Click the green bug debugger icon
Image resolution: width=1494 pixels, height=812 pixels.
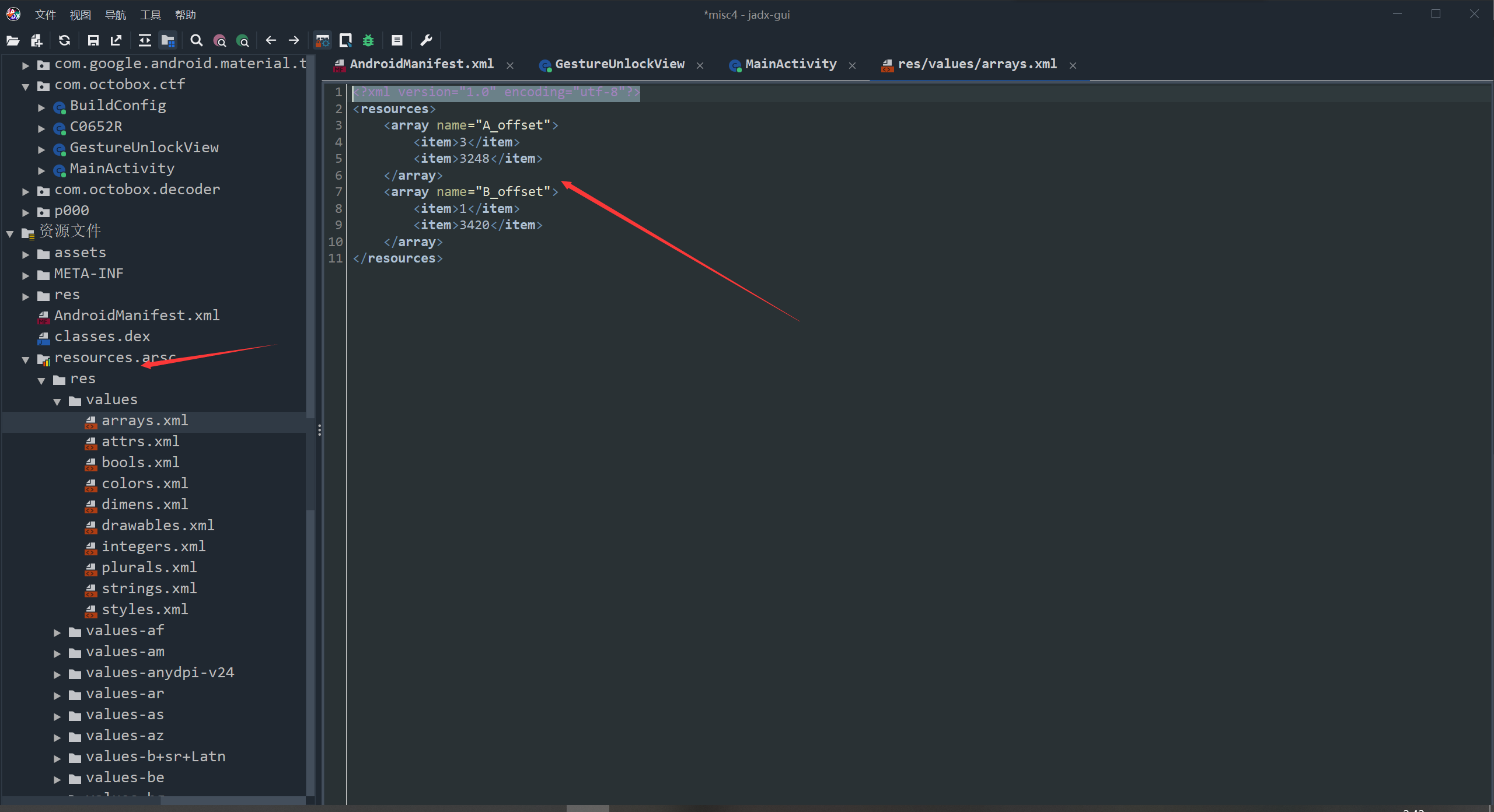click(368, 40)
